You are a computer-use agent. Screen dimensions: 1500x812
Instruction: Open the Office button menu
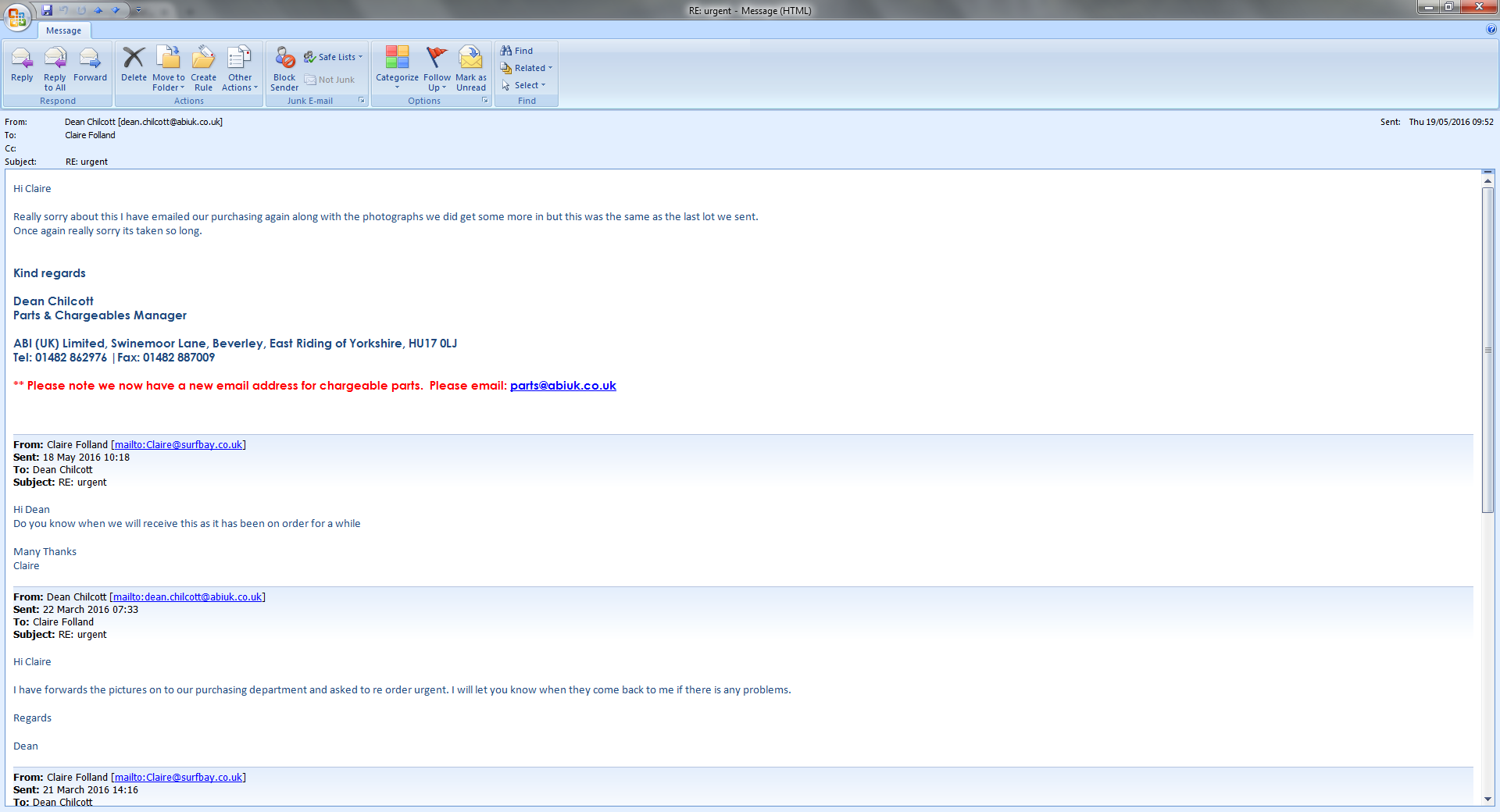(x=17, y=17)
